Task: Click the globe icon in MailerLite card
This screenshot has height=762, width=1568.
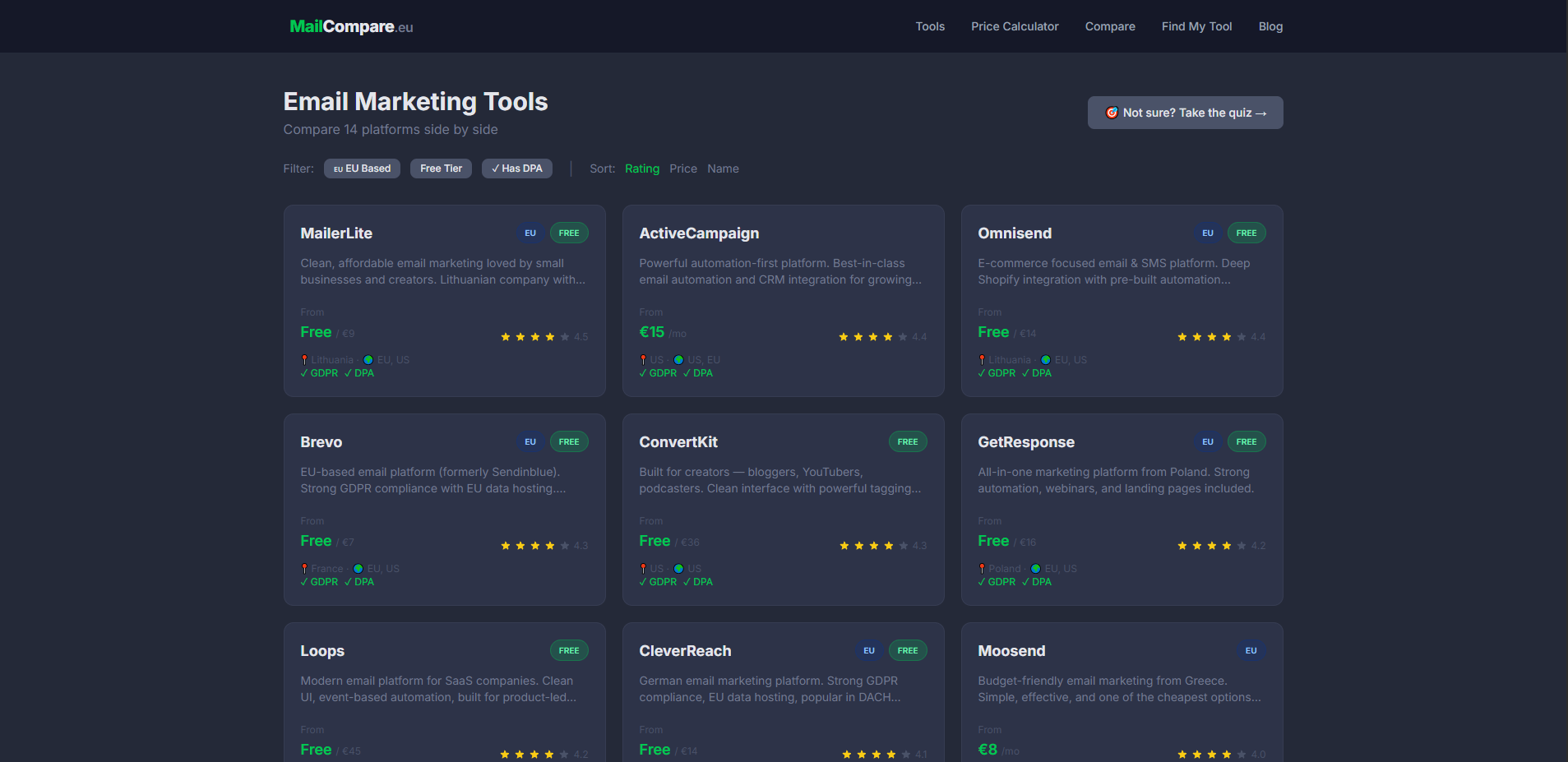Action: 368,360
